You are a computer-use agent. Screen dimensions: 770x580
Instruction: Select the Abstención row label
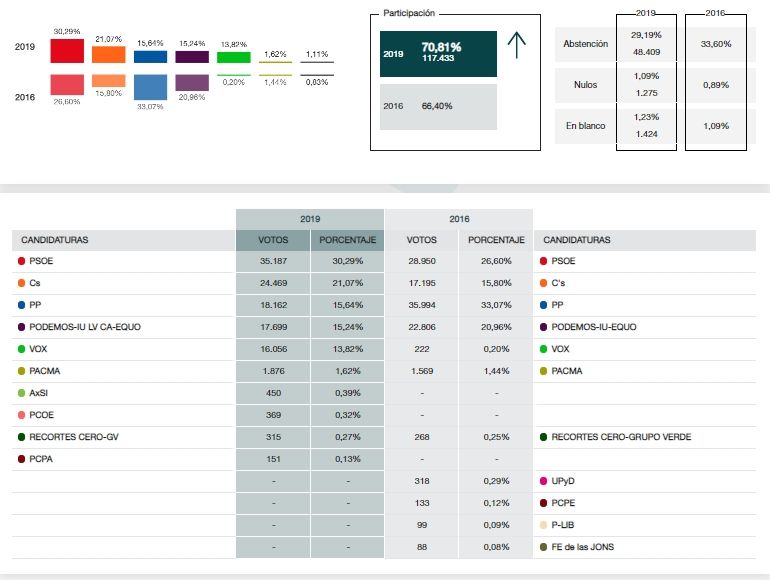(x=585, y=44)
